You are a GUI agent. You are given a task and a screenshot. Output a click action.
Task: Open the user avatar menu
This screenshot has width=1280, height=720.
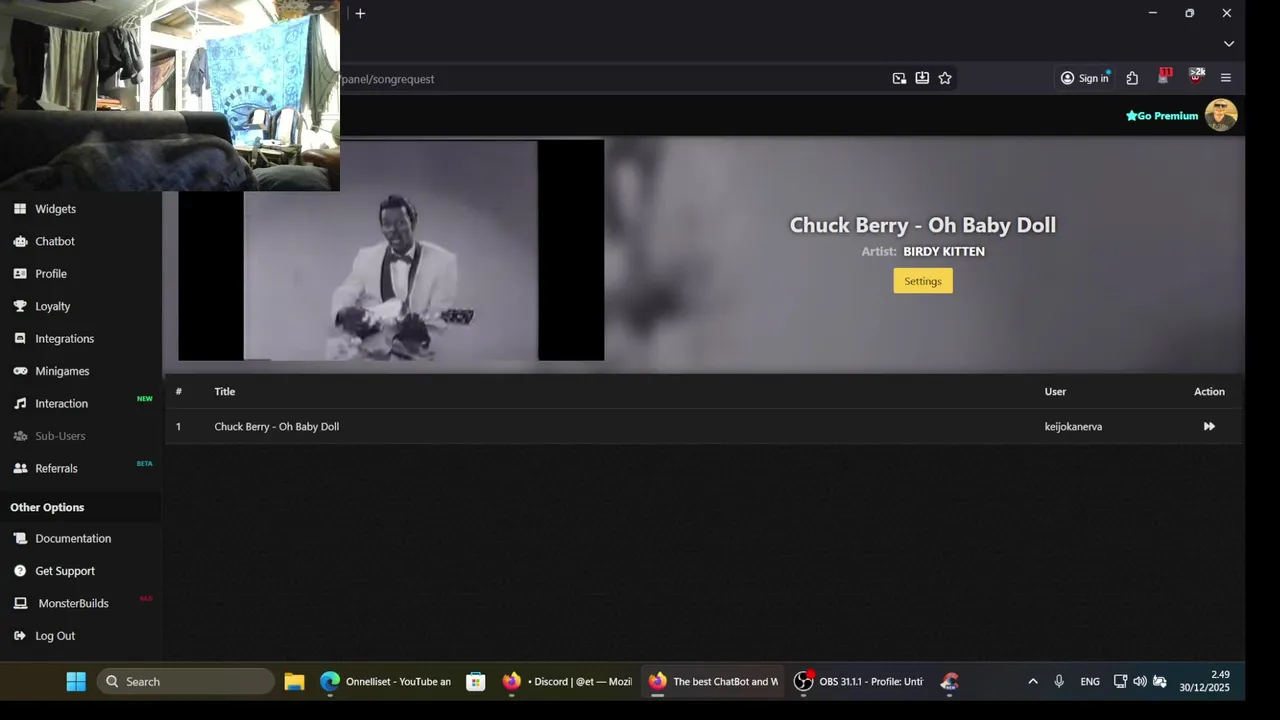pyautogui.click(x=1221, y=115)
